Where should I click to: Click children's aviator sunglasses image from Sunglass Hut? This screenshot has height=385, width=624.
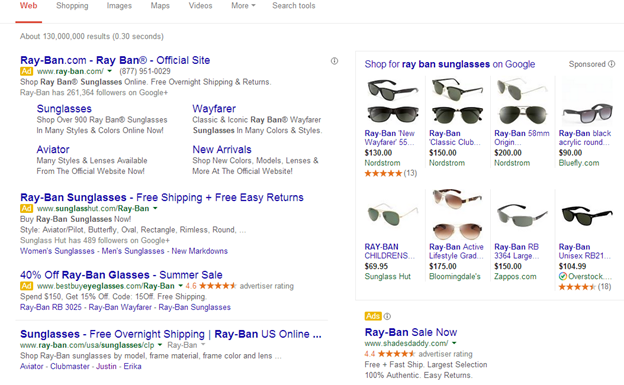pyautogui.click(x=392, y=215)
